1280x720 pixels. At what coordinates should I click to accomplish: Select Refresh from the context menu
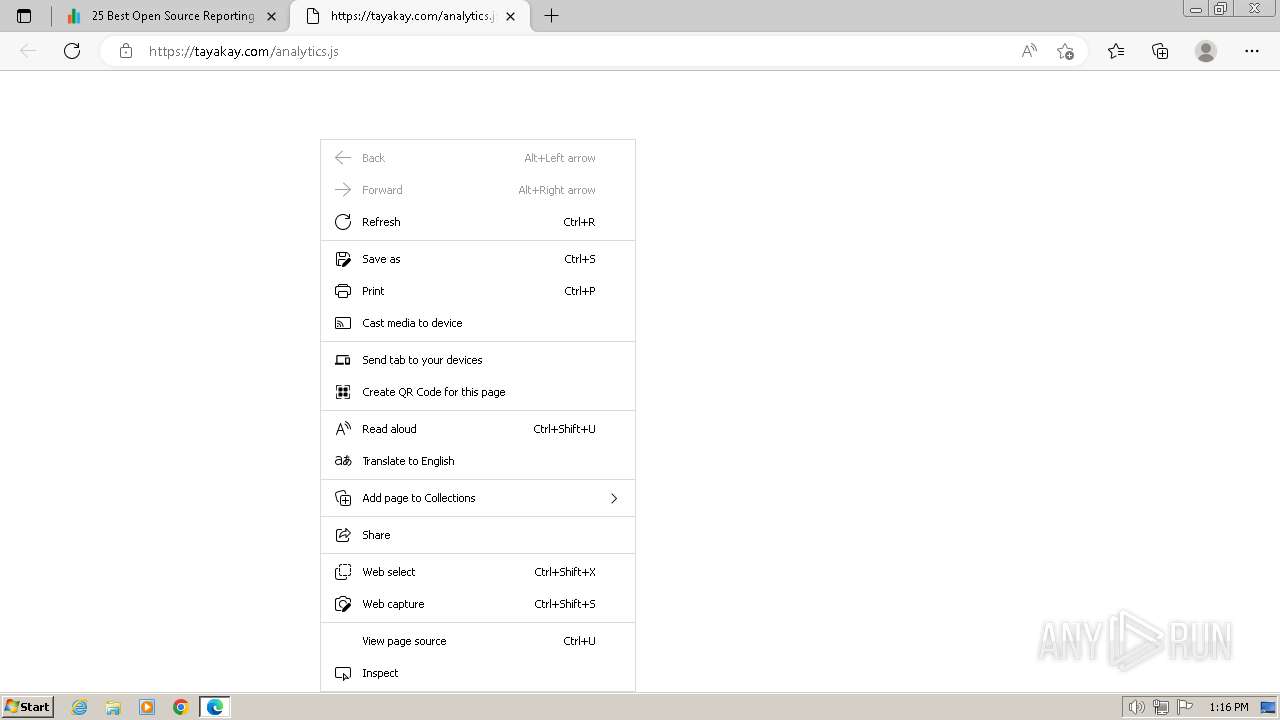click(x=478, y=222)
